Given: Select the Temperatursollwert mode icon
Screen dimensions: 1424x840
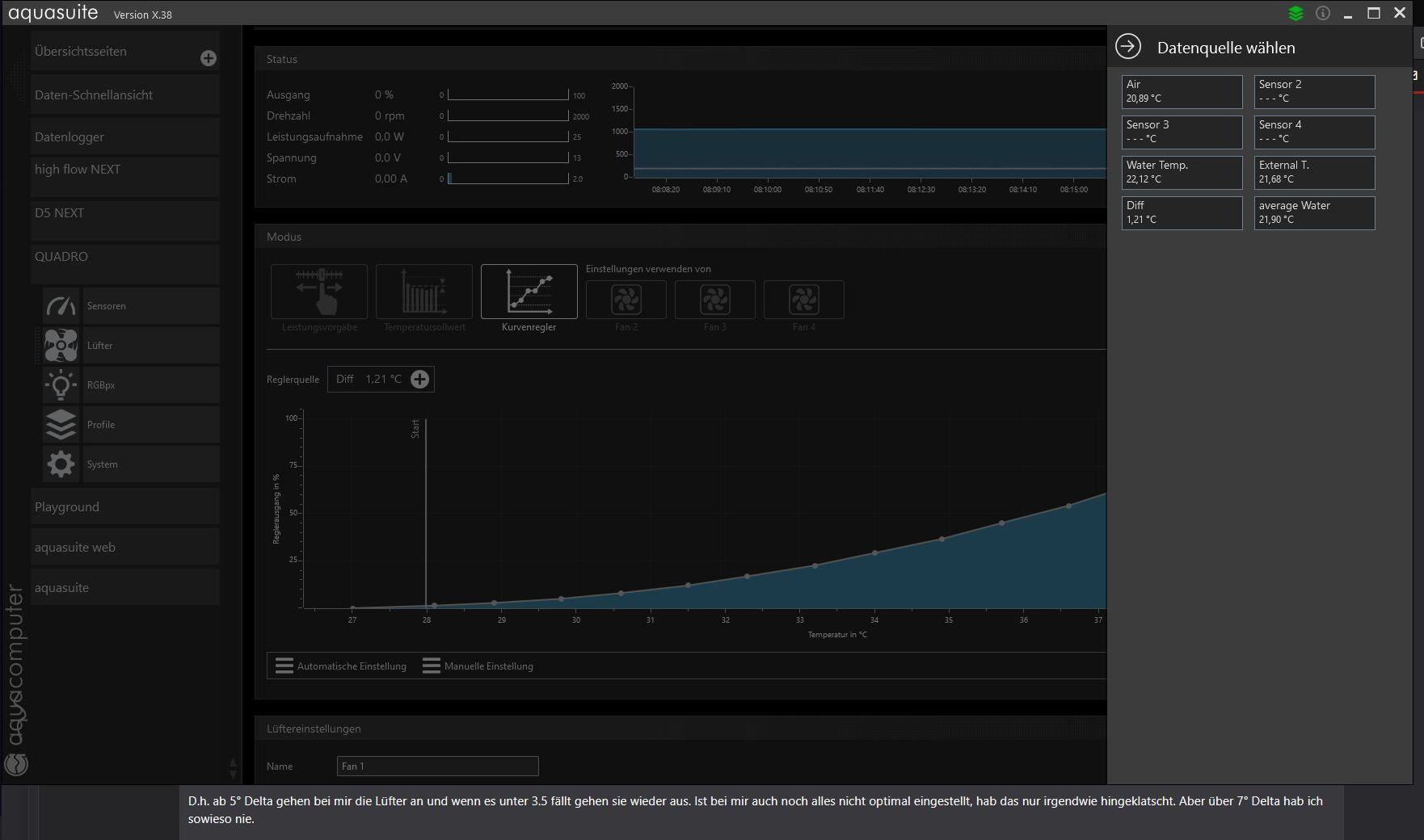Looking at the screenshot, I should [x=424, y=292].
